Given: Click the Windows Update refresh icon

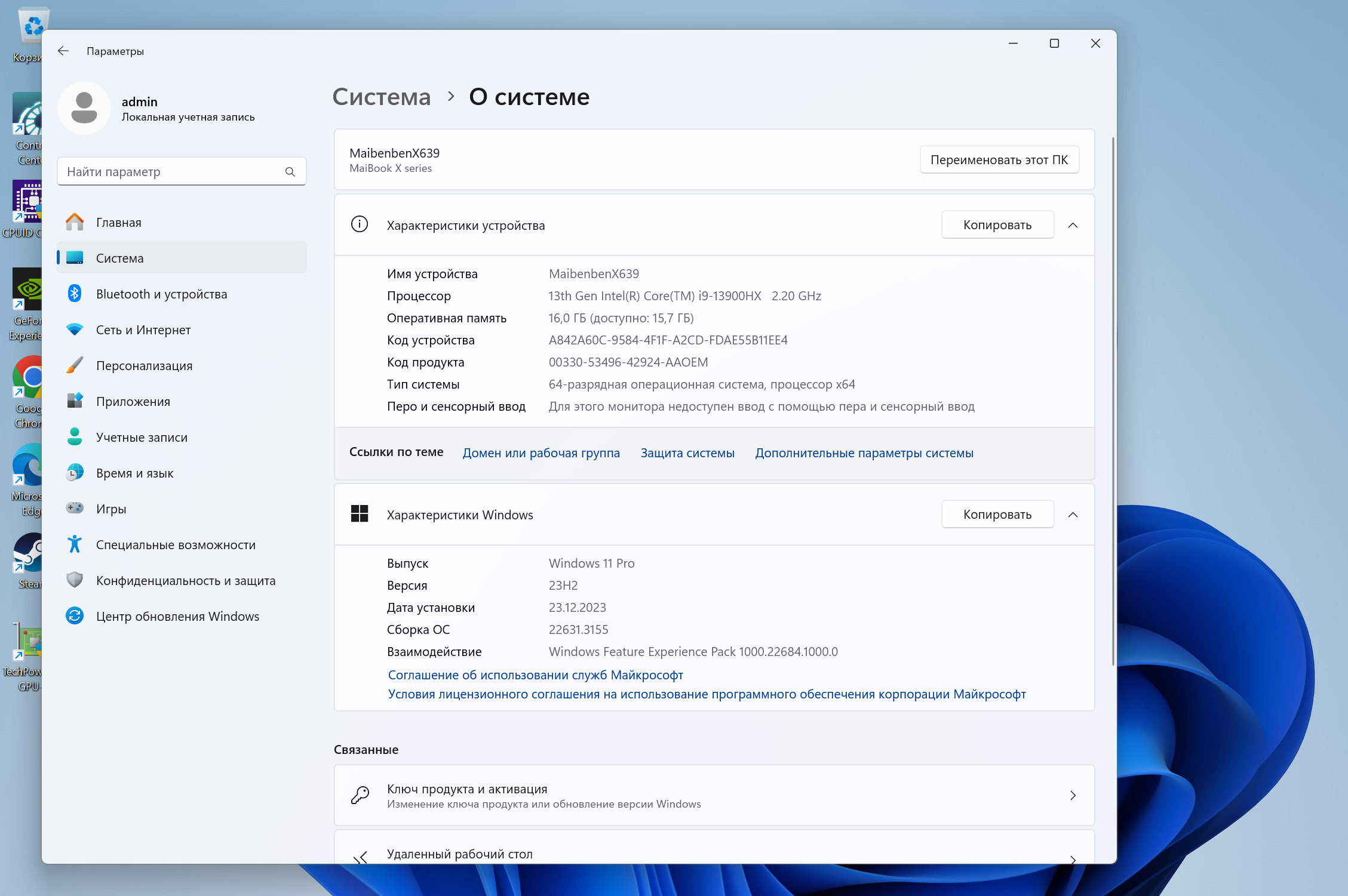Looking at the screenshot, I should pos(75,616).
